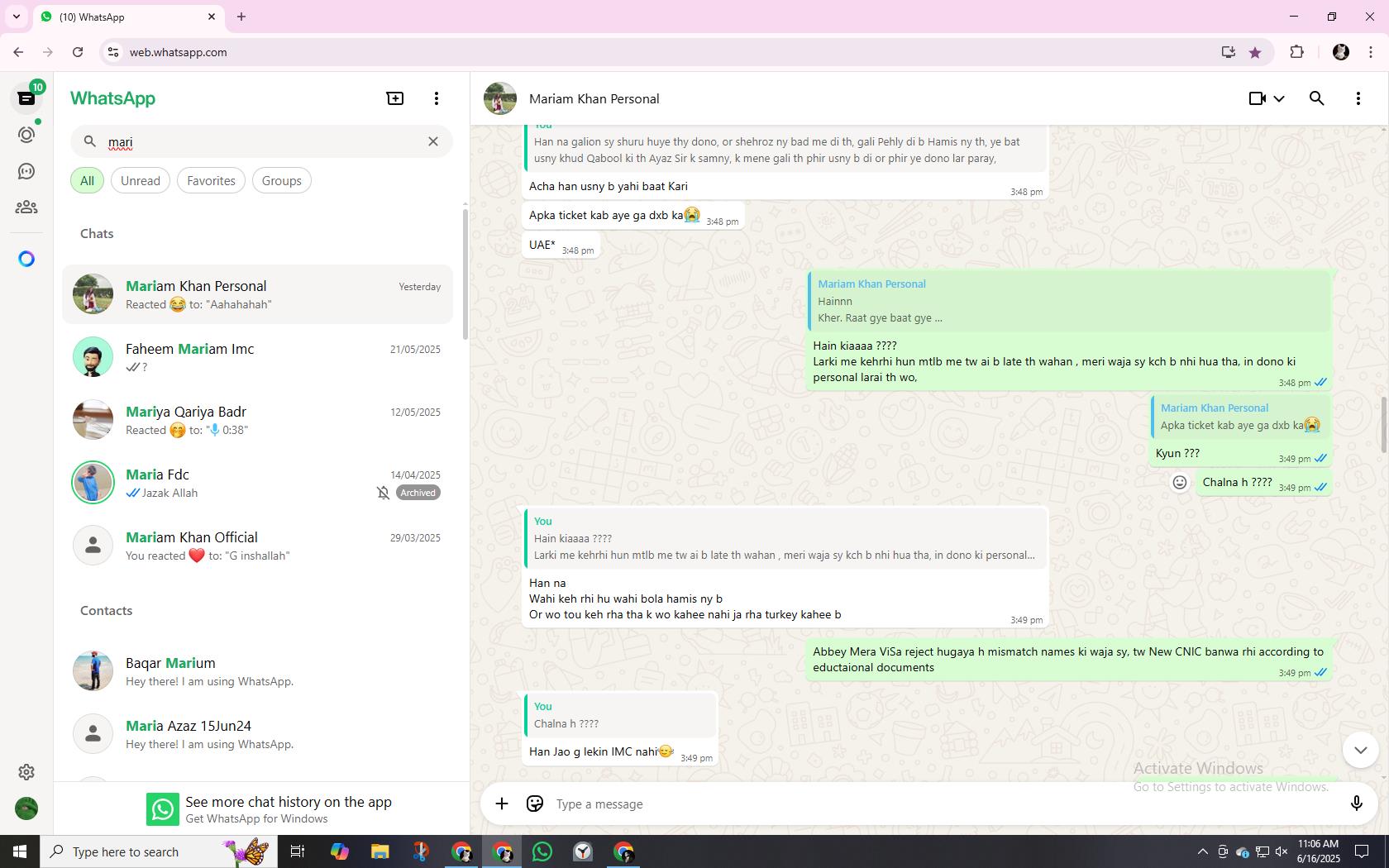Open contact Maria Azaz 15Jun24

[258, 734]
